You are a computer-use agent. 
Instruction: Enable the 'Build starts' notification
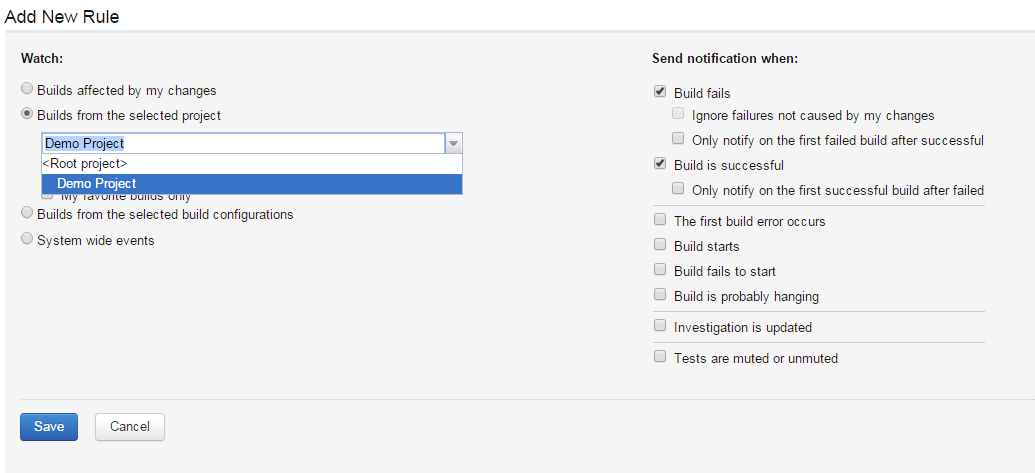tap(660, 245)
